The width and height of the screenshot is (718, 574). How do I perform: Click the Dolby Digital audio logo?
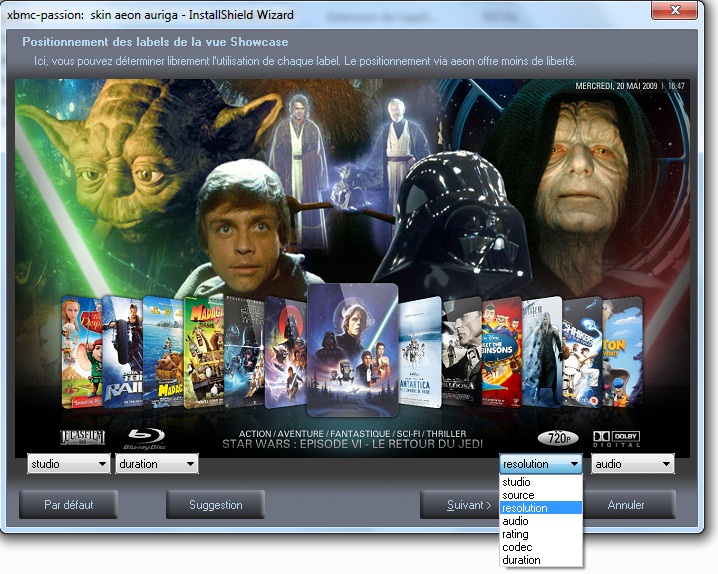(617, 439)
